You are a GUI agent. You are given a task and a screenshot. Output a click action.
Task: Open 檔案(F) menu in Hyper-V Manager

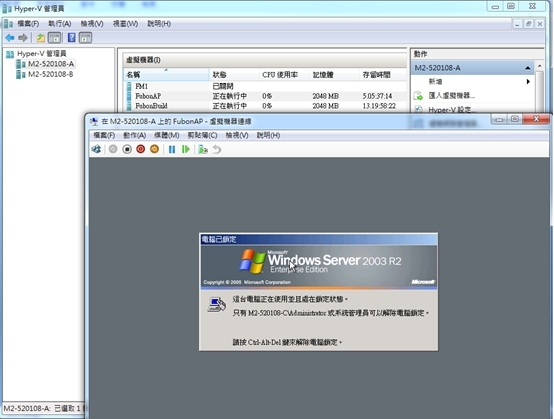(28, 24)
